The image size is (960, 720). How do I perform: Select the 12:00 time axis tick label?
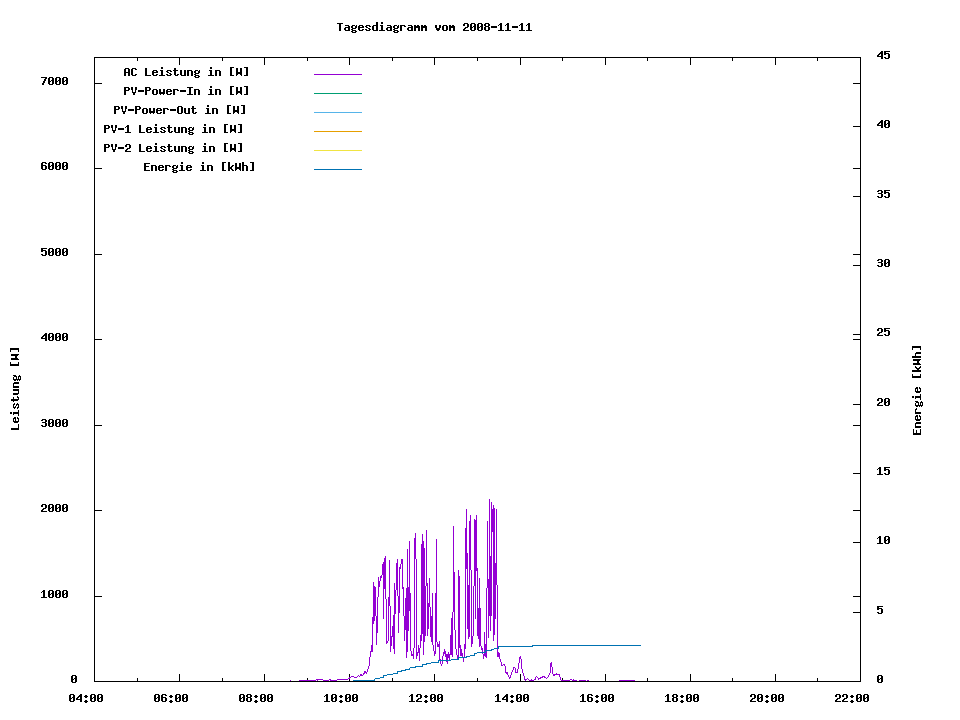(426, 698)
